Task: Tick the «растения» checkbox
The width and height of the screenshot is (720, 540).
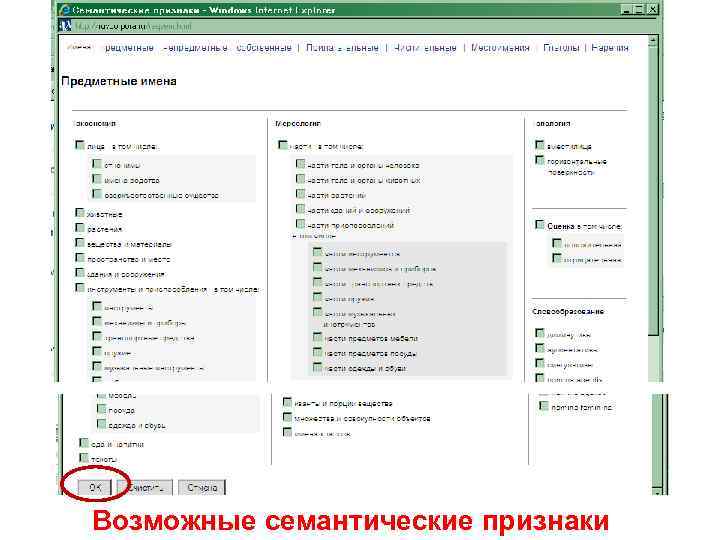Action: click(x=80, y=228)
